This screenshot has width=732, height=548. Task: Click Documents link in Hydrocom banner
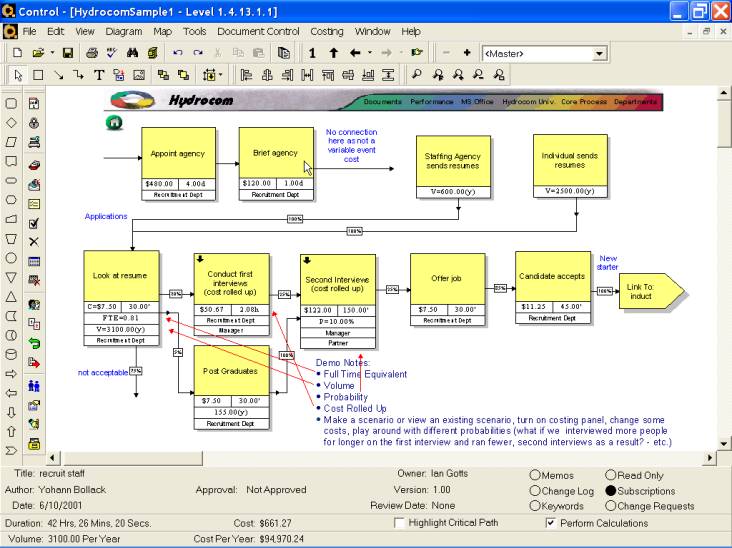(x=382, y=101)
